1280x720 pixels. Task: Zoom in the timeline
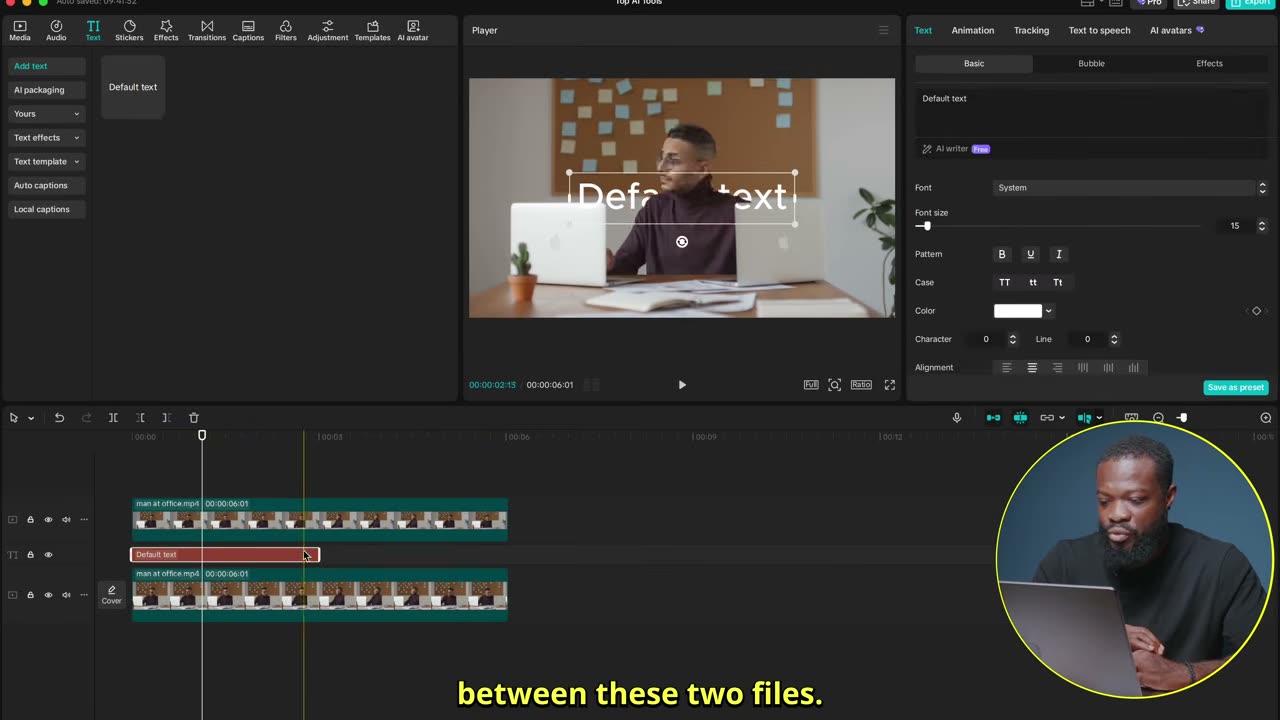pyautogui.click(x=1266, y=418)
